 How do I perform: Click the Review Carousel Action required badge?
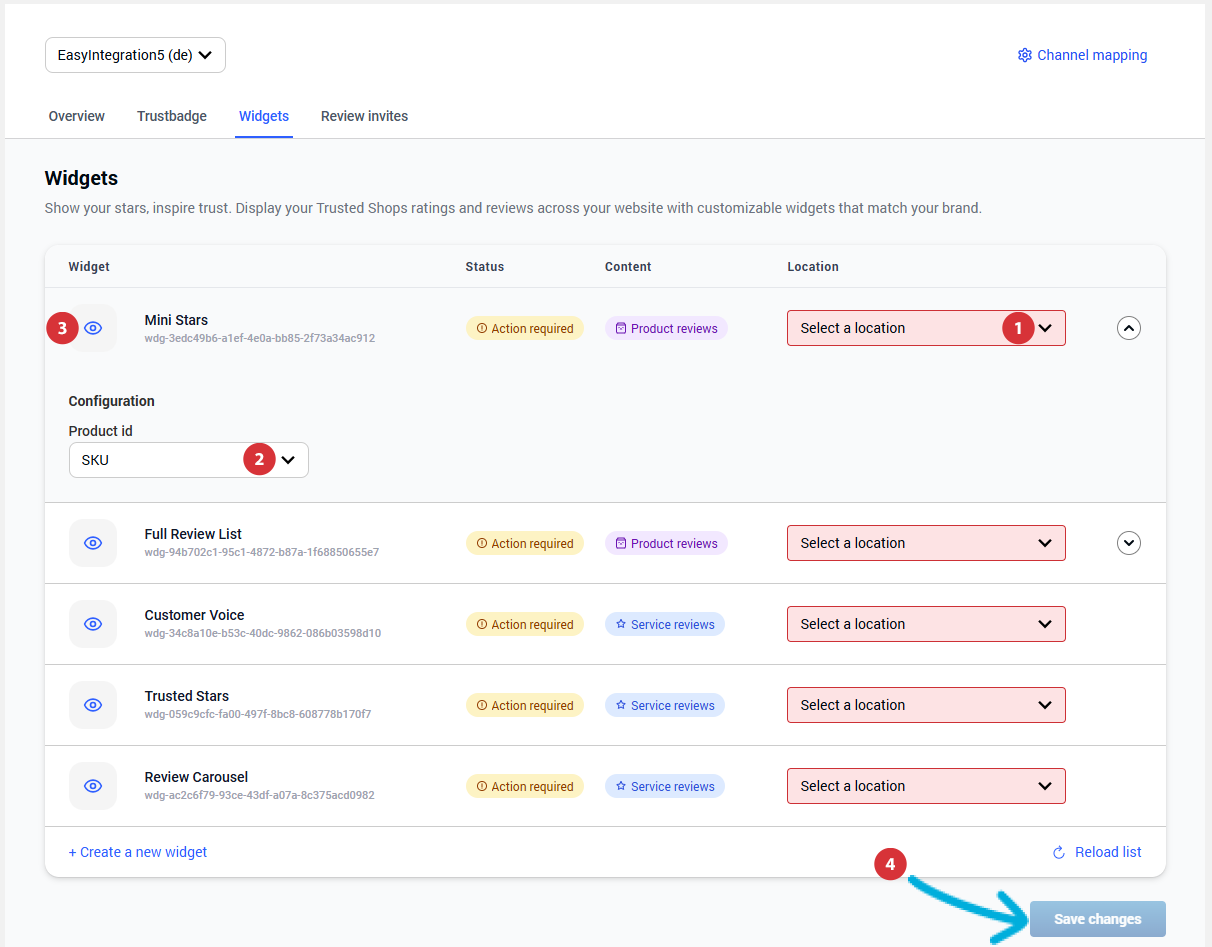[525, 786]
